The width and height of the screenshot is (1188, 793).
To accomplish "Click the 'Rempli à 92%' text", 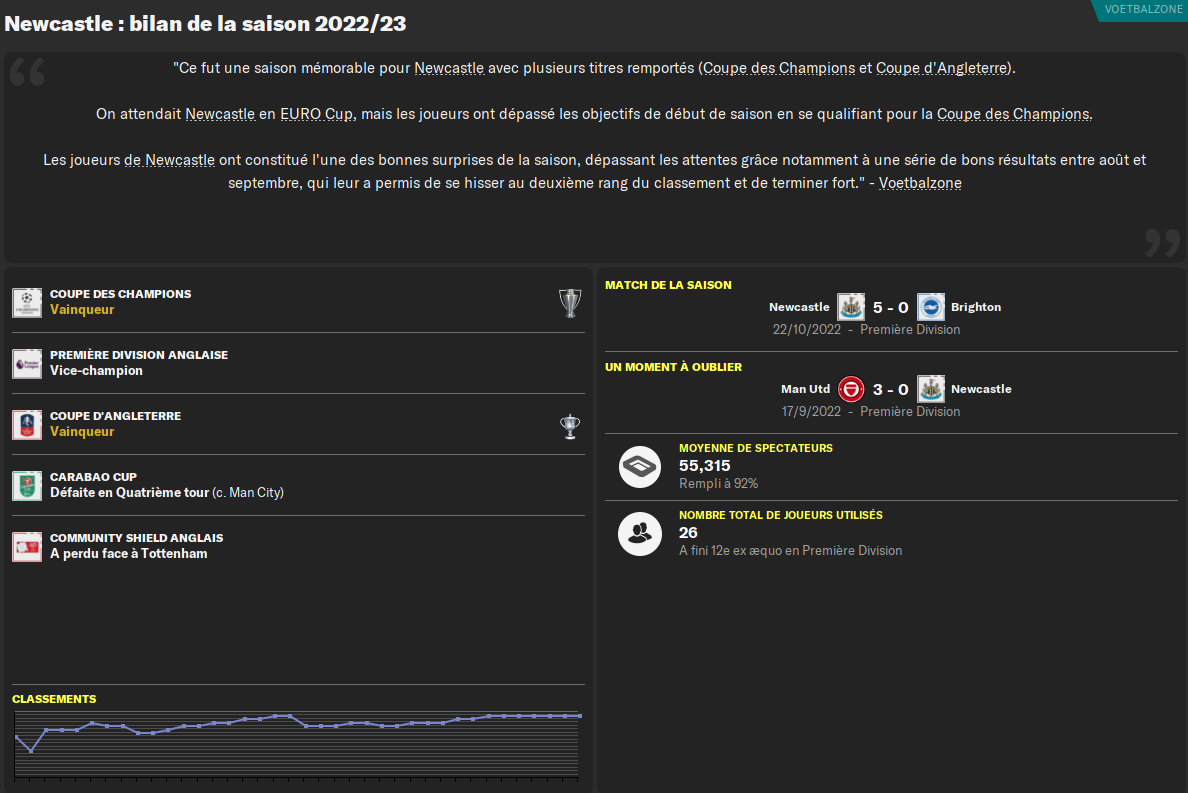I will (x=718, y=484).
